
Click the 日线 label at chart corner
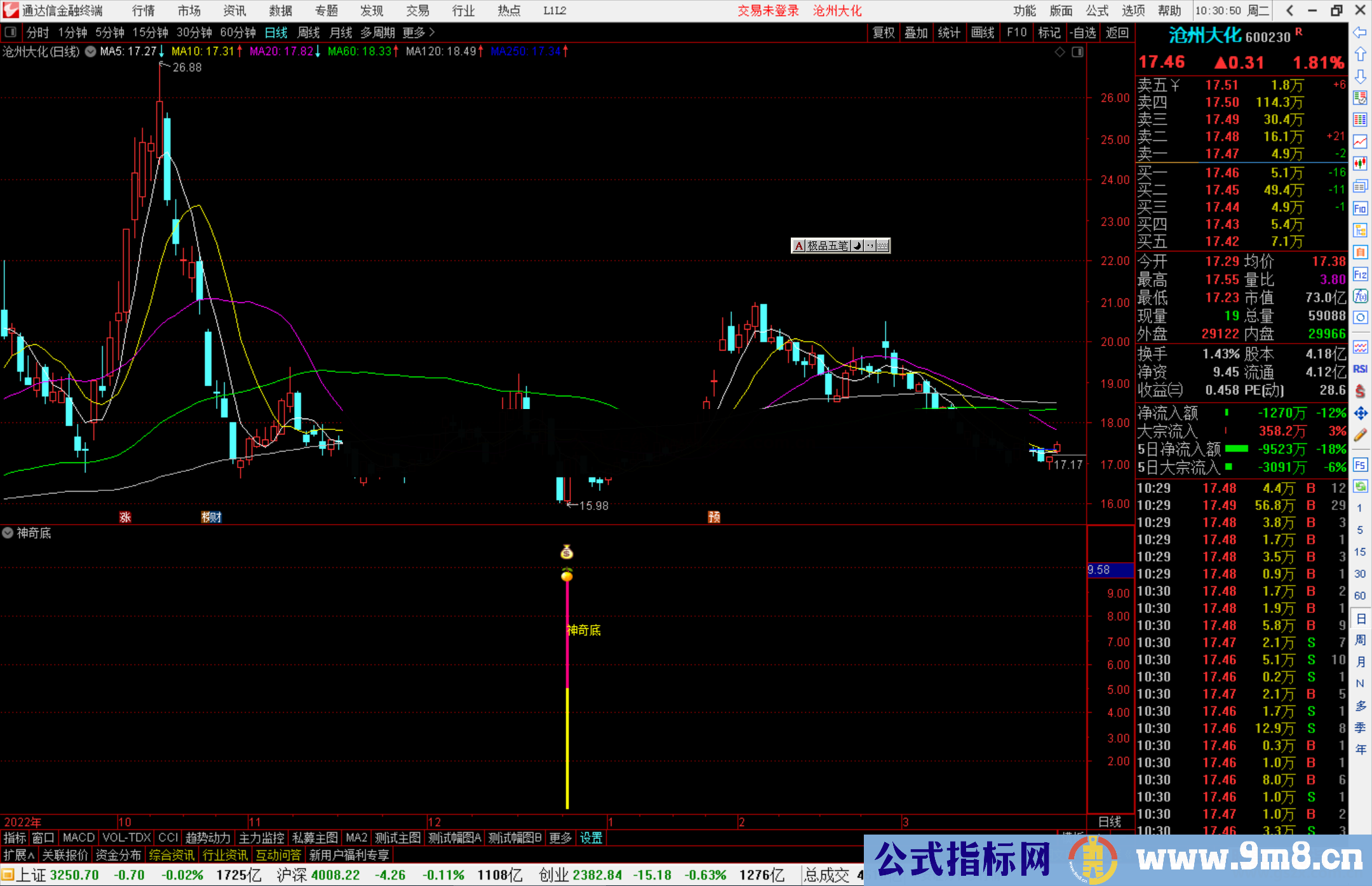tap(1110, 822)
